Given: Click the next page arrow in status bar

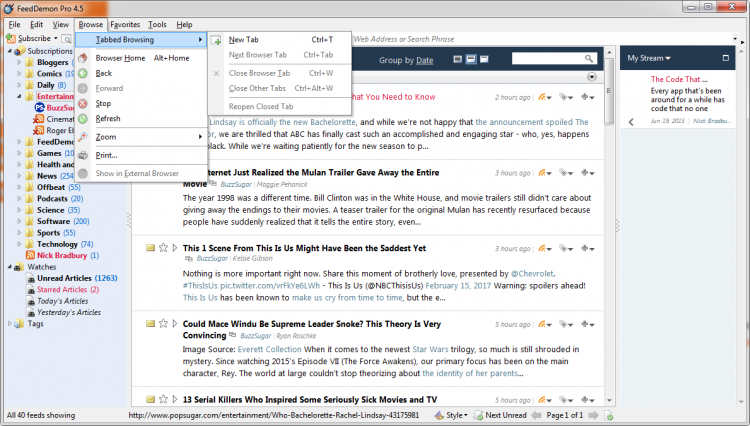Looking at the screenshot, I should (594, 415).
